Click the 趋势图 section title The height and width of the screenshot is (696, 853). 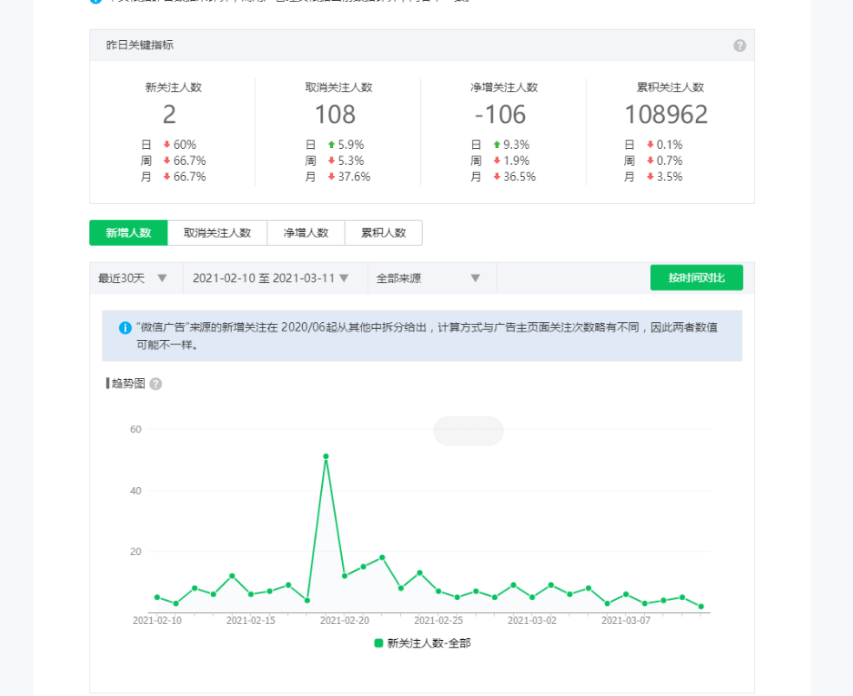click(128, 384)
